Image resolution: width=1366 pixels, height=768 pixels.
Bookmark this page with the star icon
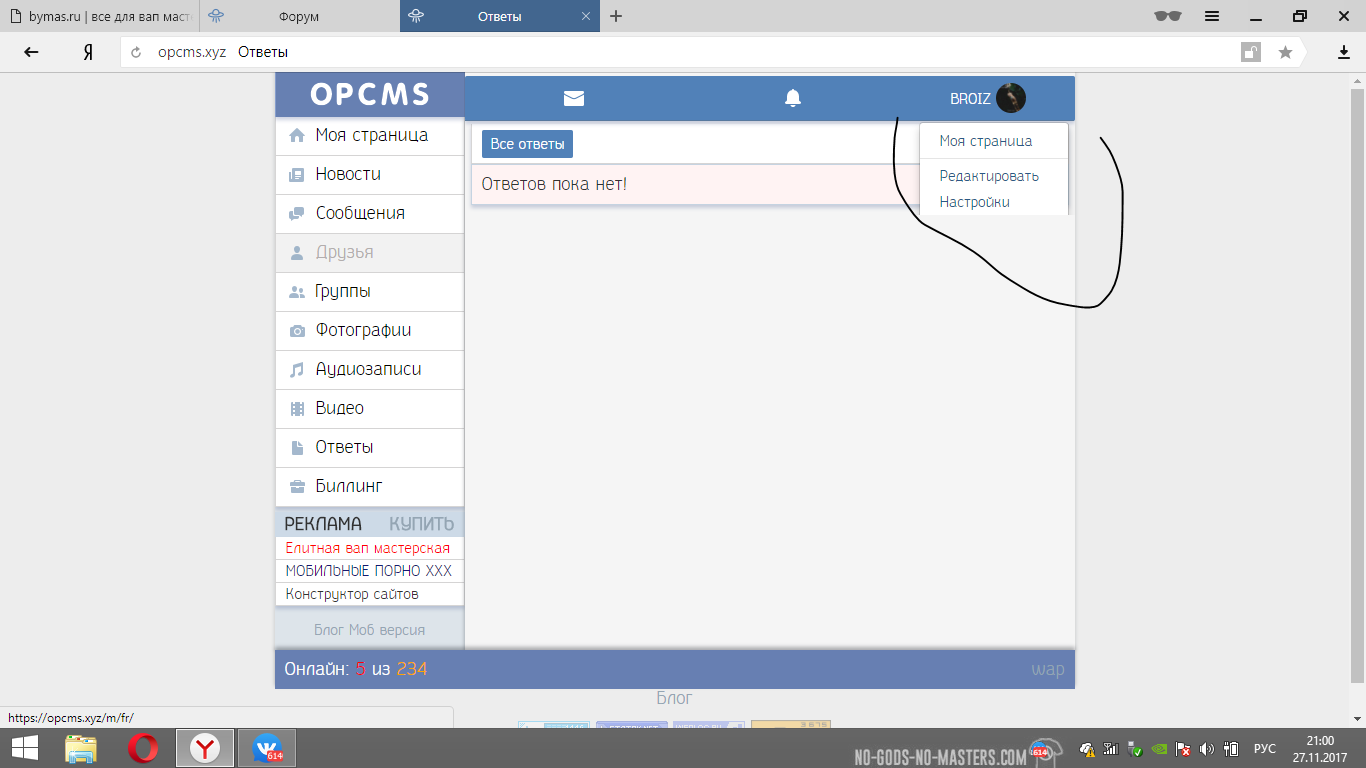[1285, 52]
